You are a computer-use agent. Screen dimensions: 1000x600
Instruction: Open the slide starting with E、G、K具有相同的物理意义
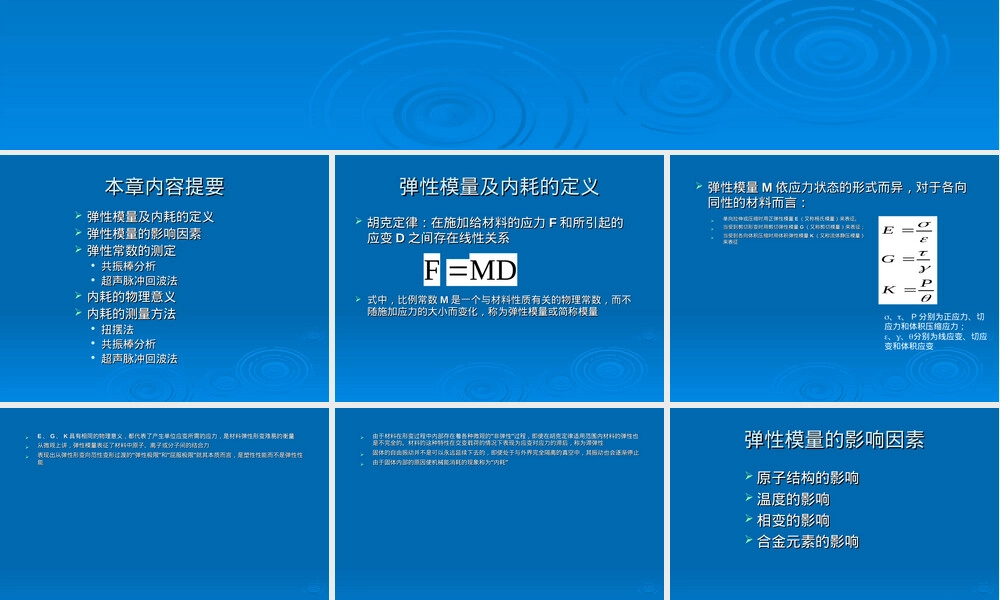pos(164,504)
